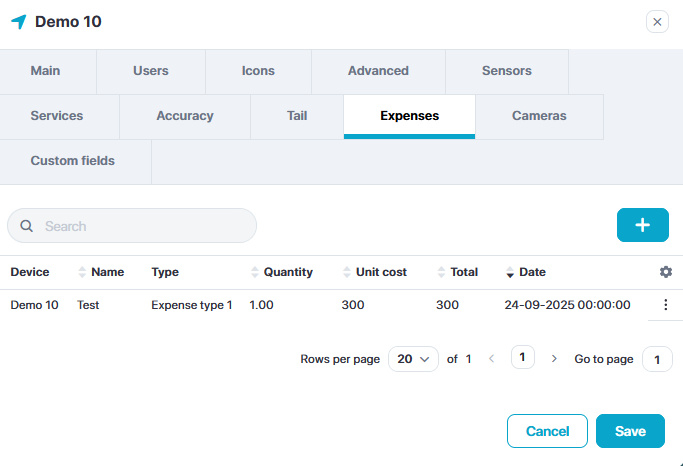
Task: Focus the expenses Search field
Action: (x=140, y=226)
